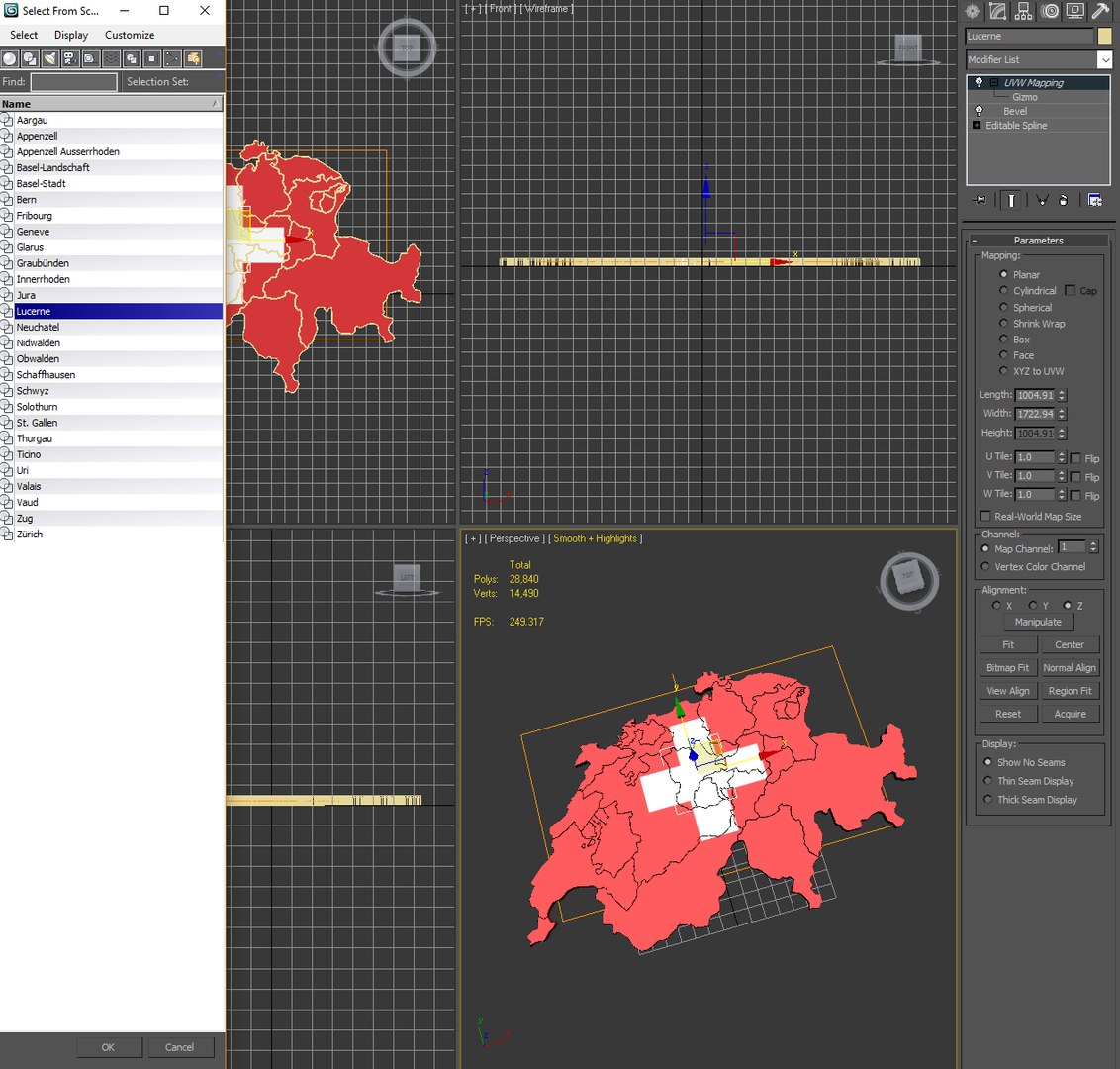
Task: Click the Top viewport ViewCube
Action: pyautogui.click(x=407, y=48)
